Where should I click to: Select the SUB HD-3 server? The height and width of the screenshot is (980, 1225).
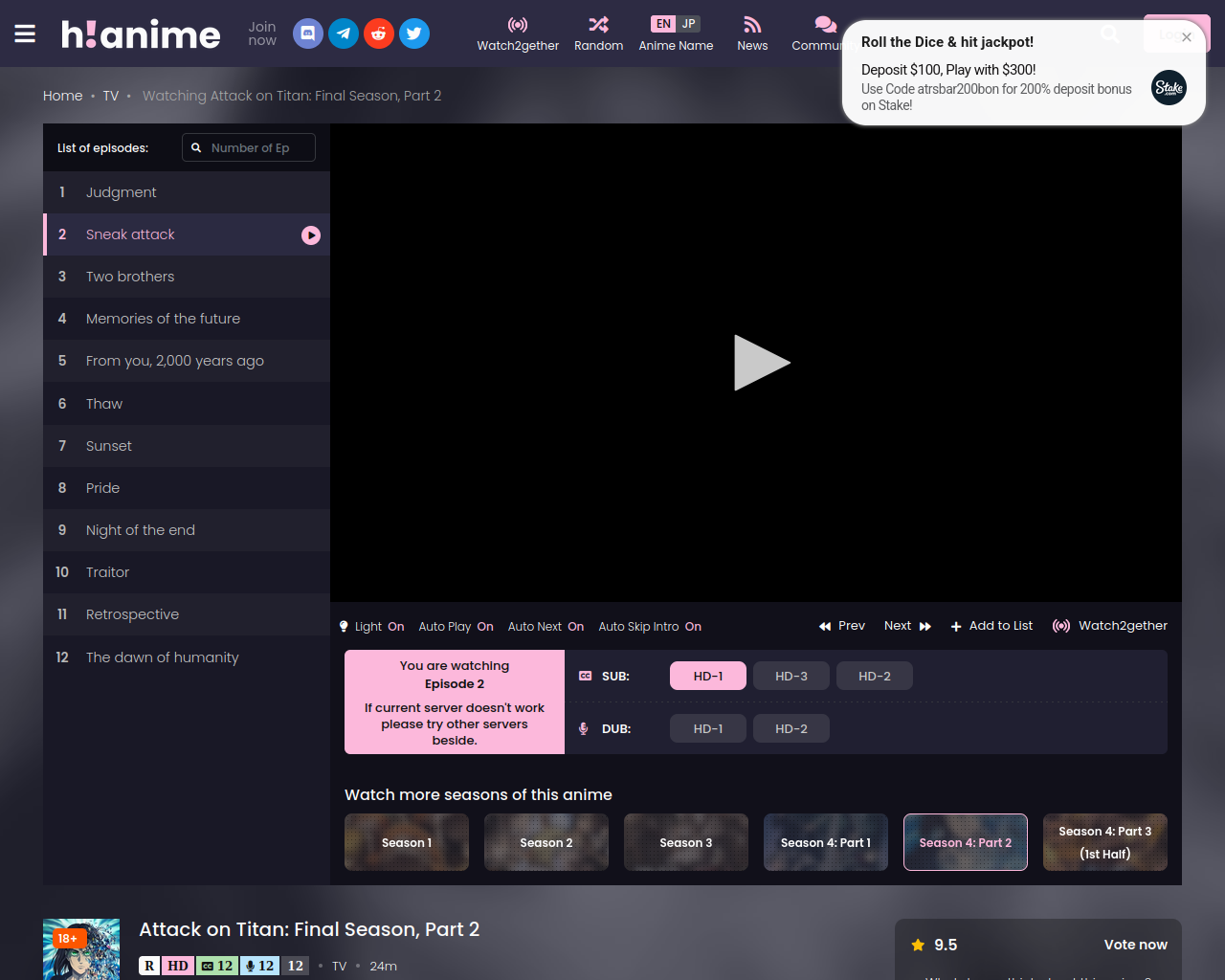click(791, 676)
